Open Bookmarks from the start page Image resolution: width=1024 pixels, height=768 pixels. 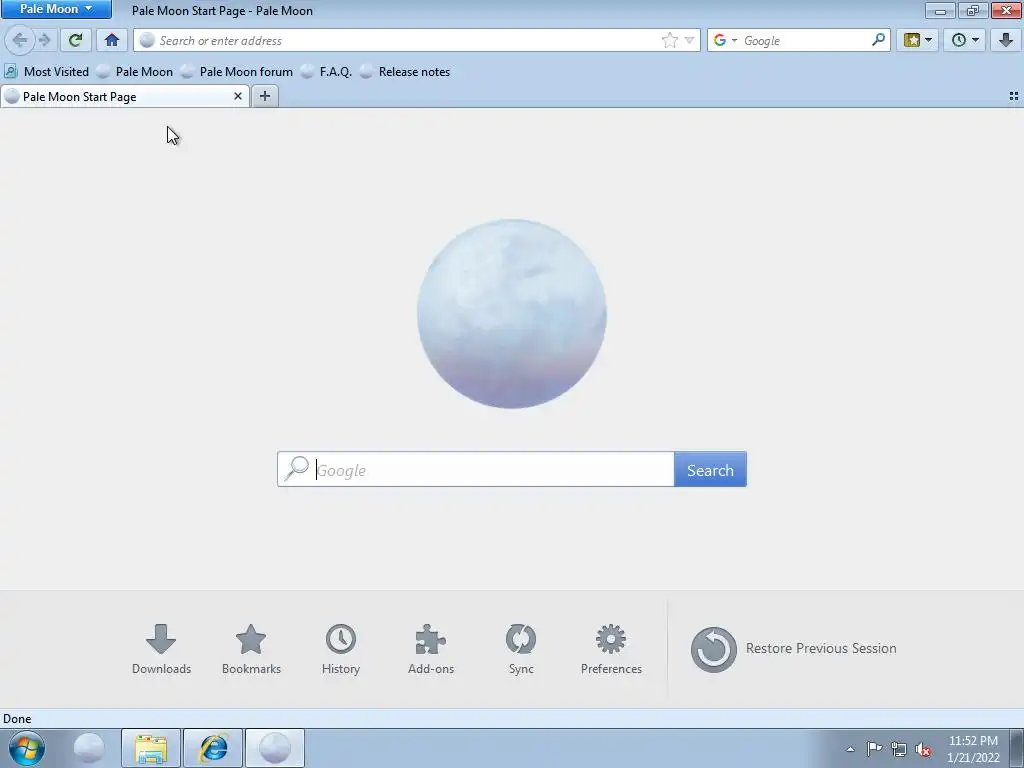(251, 649)
